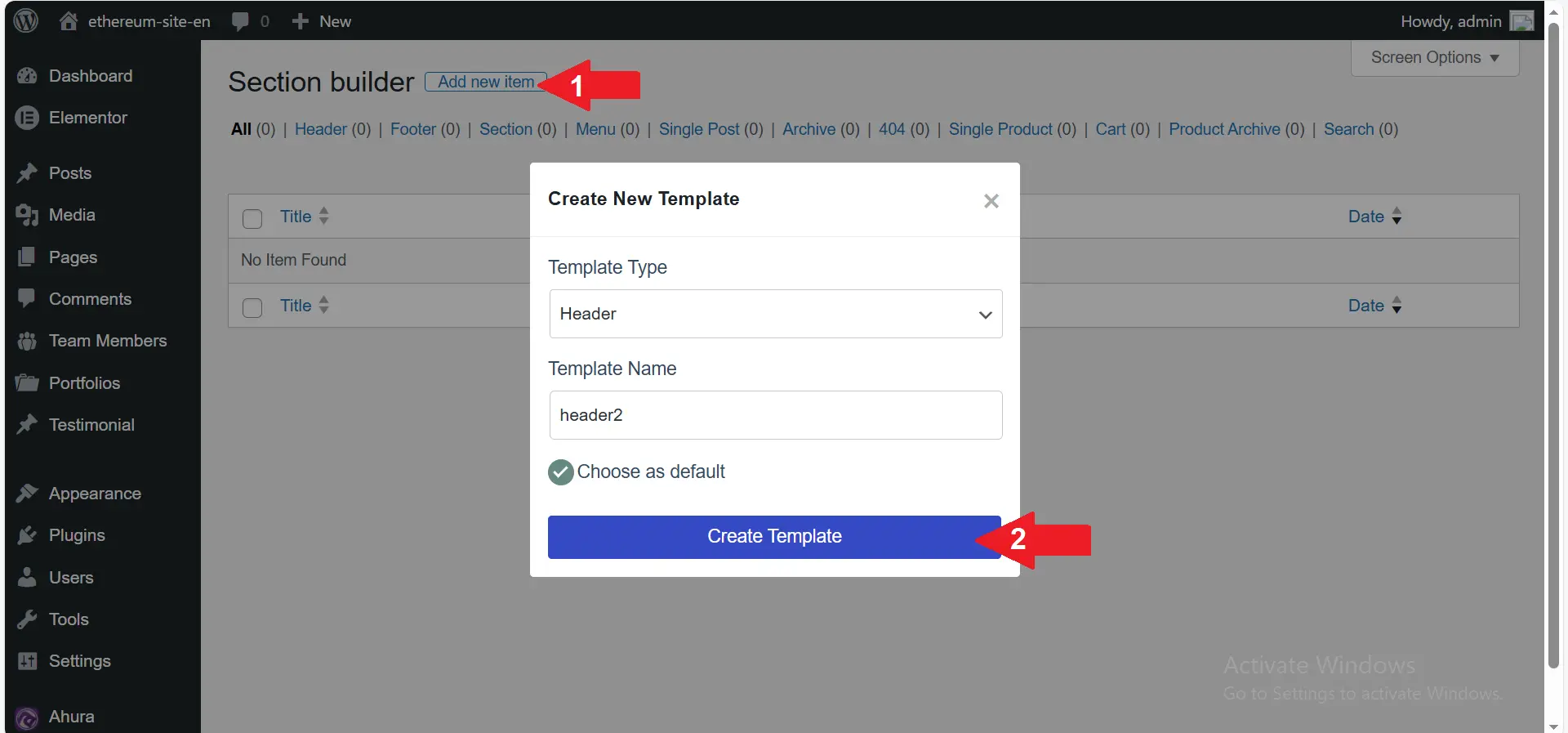
Task: Click the admin avatar thumbnail
Action: [1521, 21]
